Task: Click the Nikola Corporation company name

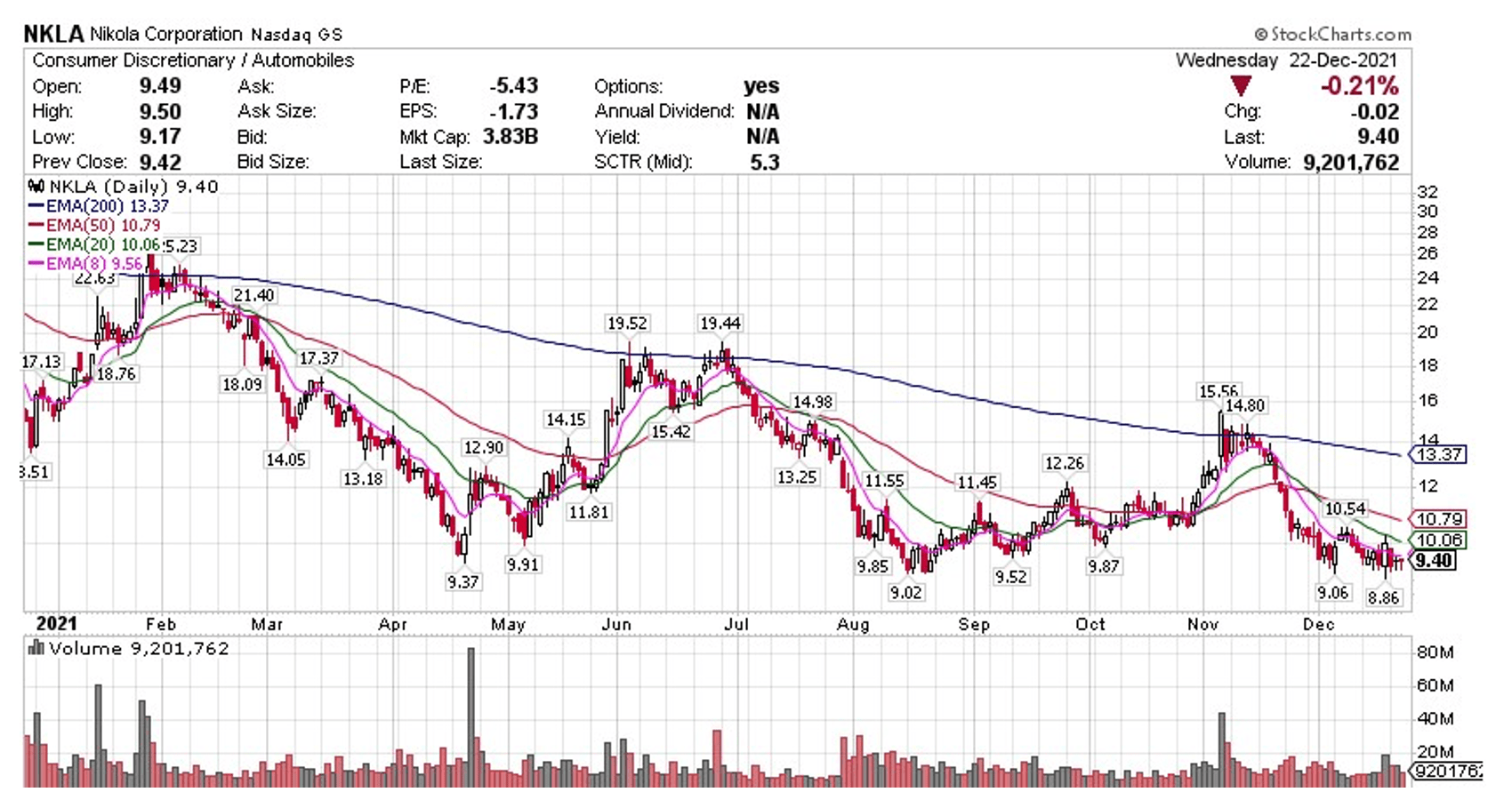Action: point(166,34)
